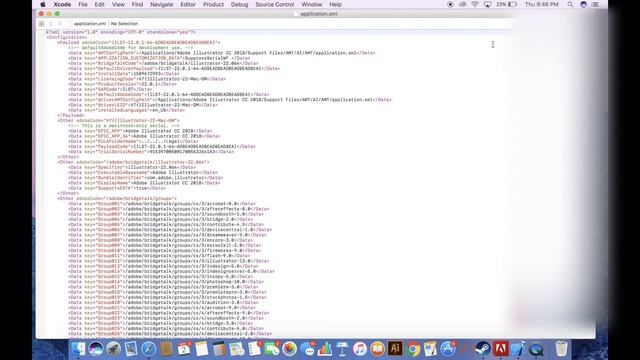Open Adobe Illustrator in the dock
640x360 pixels.
click(x=395, y=349)
